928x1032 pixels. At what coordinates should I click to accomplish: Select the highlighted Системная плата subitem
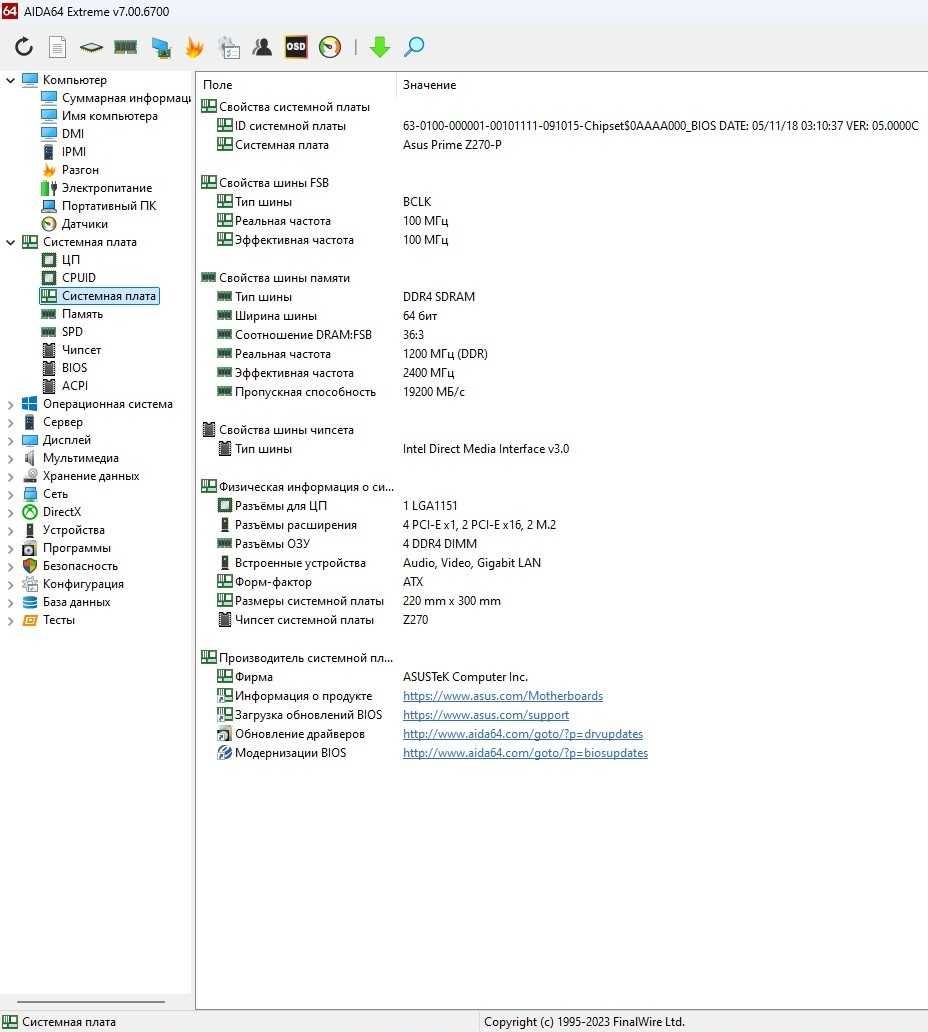pyautogui.click(x=99, y=296)
